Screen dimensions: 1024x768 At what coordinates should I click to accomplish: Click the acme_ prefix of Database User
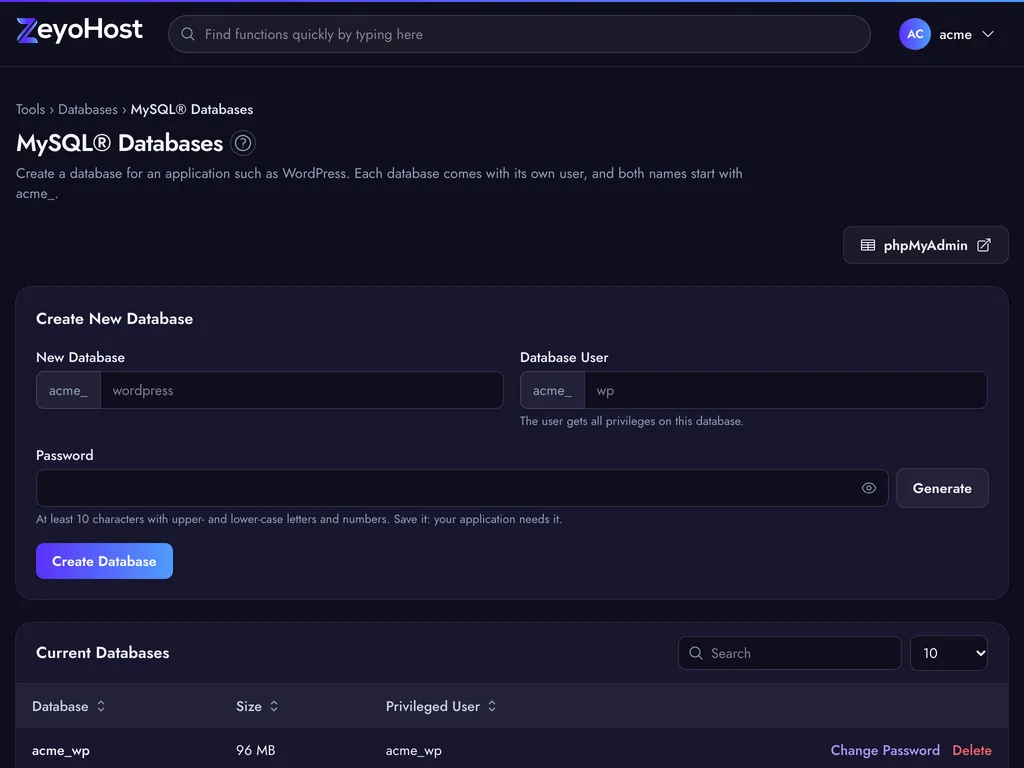pyautogui.click(x=552, y=390)
